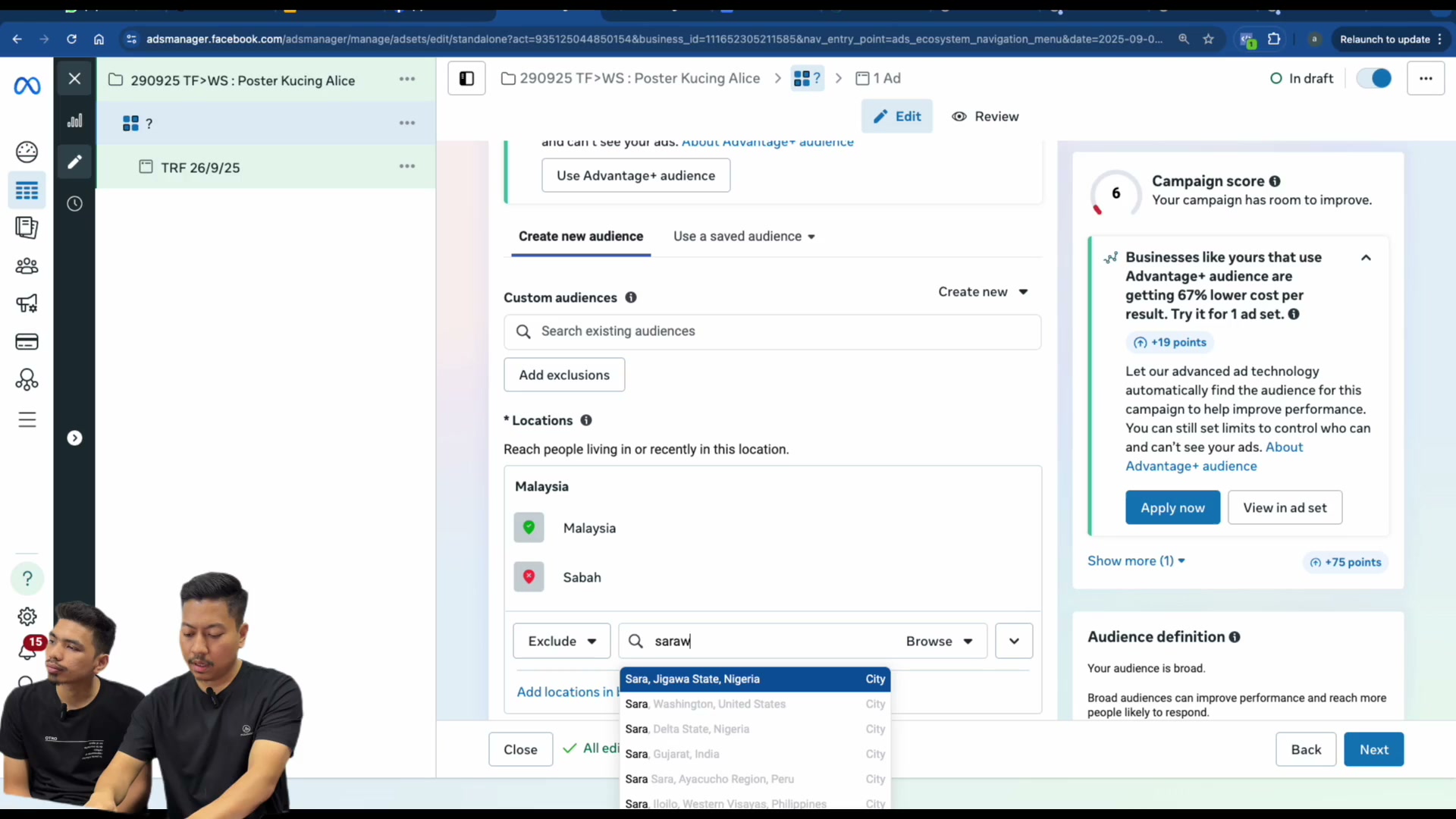
Task: Open the Use a saved audience dropdown
Action: (x=744, y=237)
